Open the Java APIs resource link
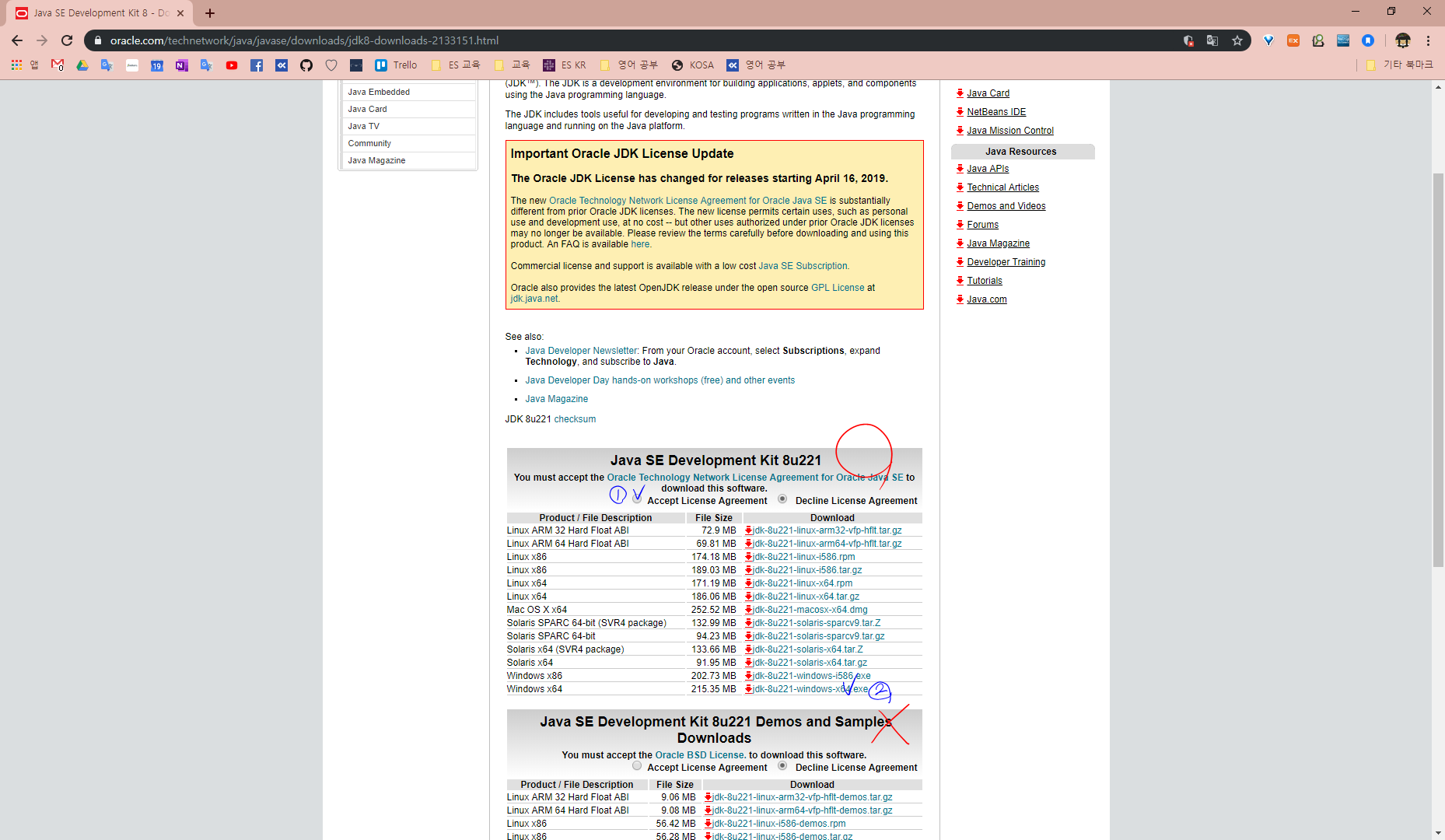 [x=988, y=169]
